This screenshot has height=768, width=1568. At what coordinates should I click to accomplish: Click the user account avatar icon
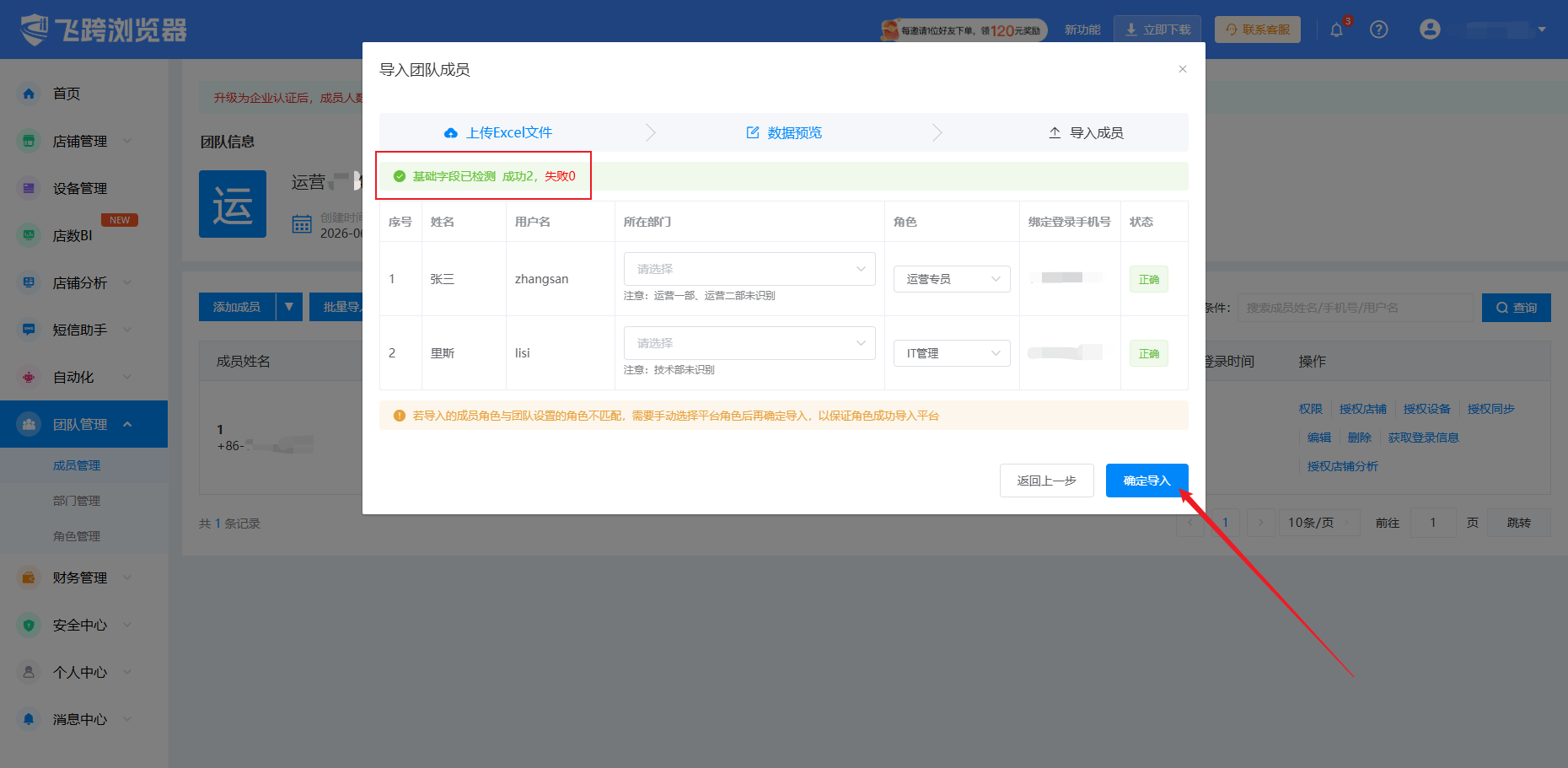coord(1430,30)
